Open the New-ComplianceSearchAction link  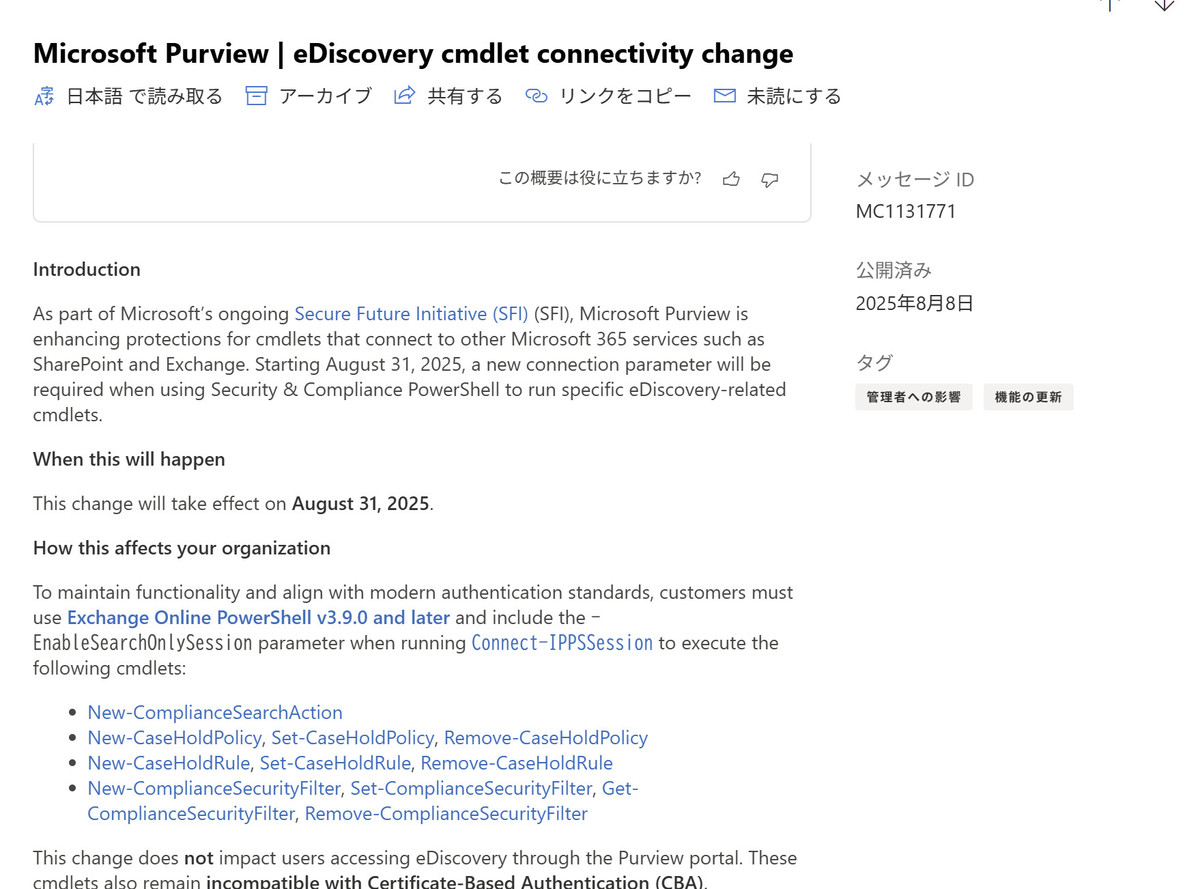coord(215,712)
